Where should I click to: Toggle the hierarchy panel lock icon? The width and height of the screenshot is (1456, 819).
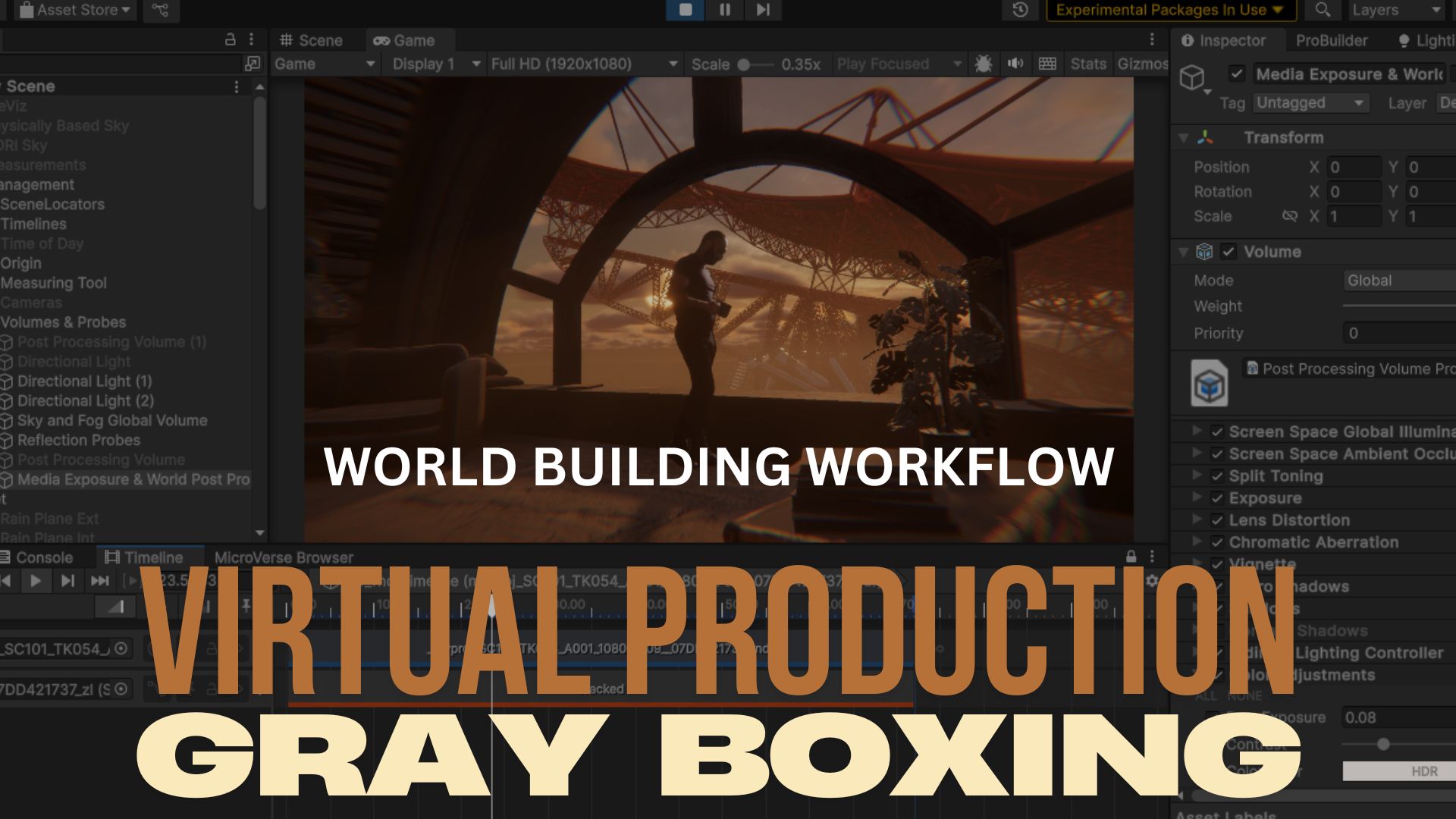[231, 39]
